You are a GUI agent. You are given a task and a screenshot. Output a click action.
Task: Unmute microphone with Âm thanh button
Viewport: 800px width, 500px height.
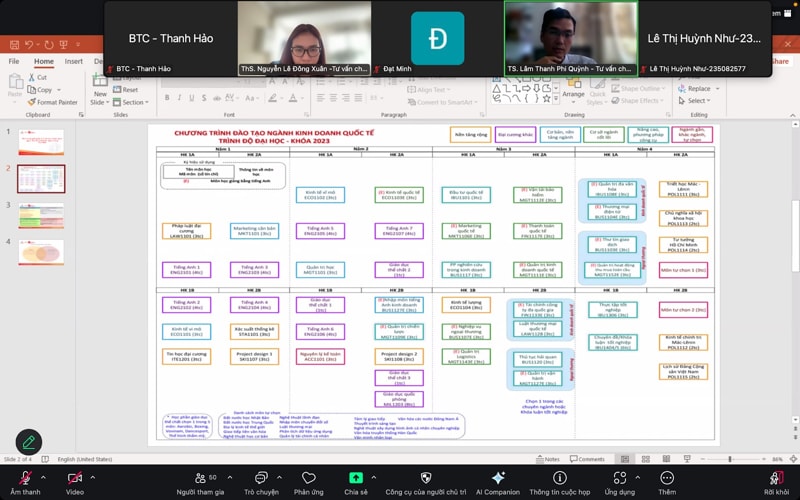25,478
